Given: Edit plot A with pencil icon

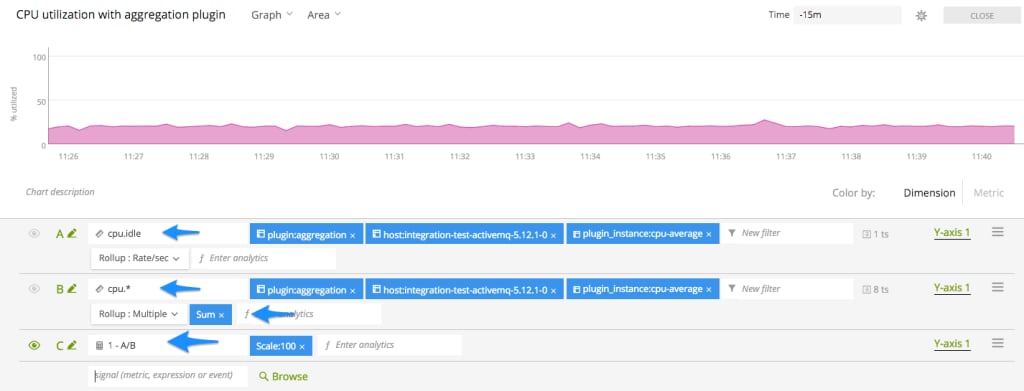Looking at the screenshot, I should [x=72, y=232].
